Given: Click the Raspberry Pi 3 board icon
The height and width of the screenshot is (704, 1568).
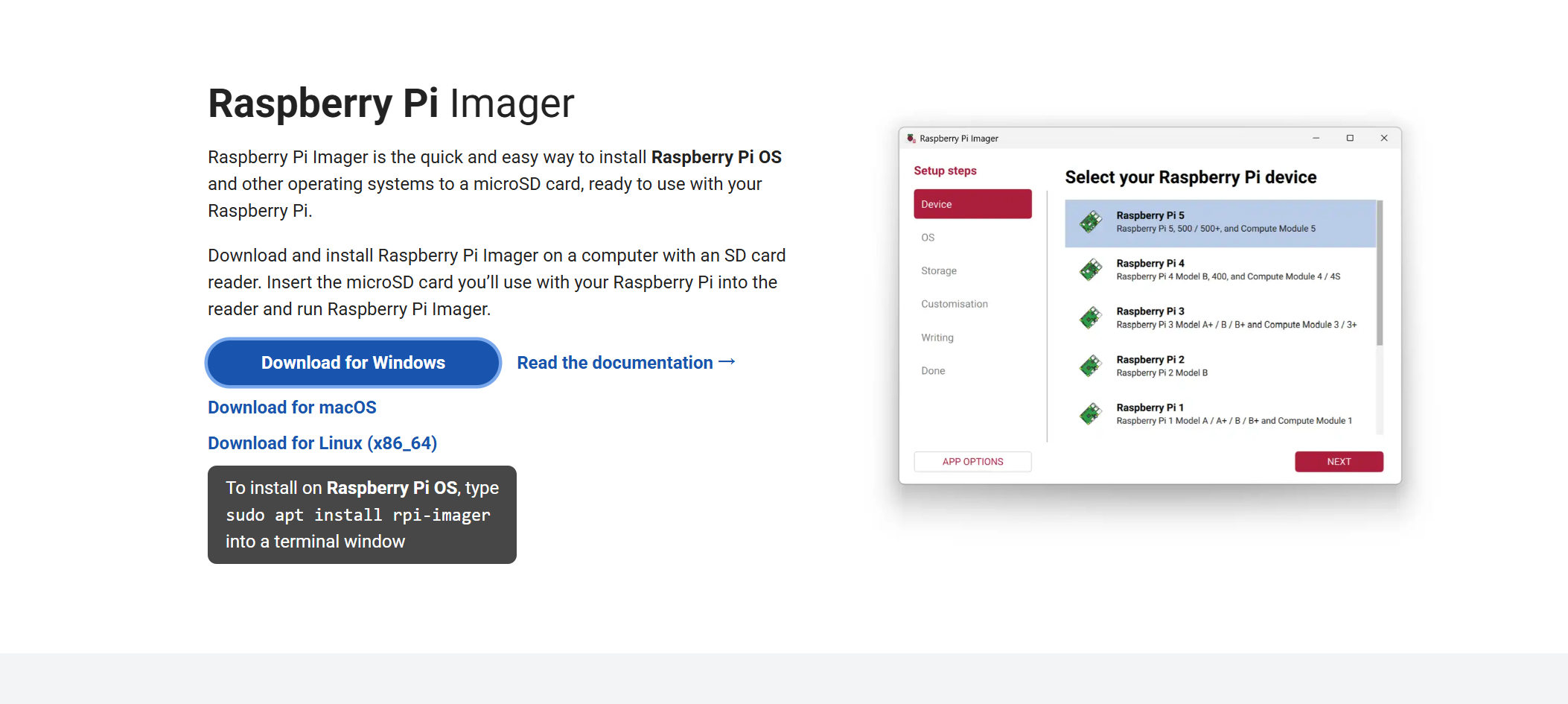Looking at the screenshot, I should coord(1091,318).
